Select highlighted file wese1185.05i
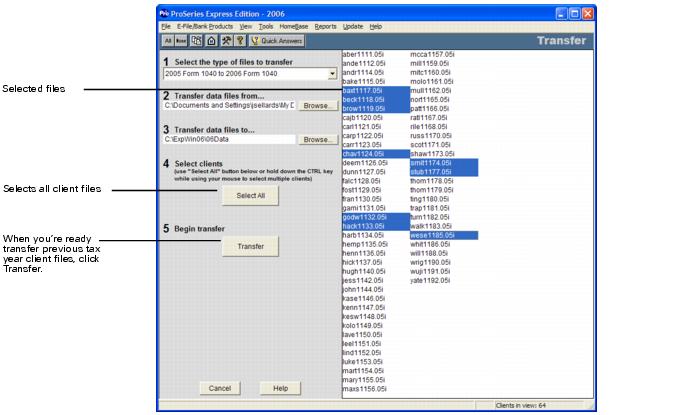The height and width of the screenshot is (415, 674). click(x=444, y=235)
